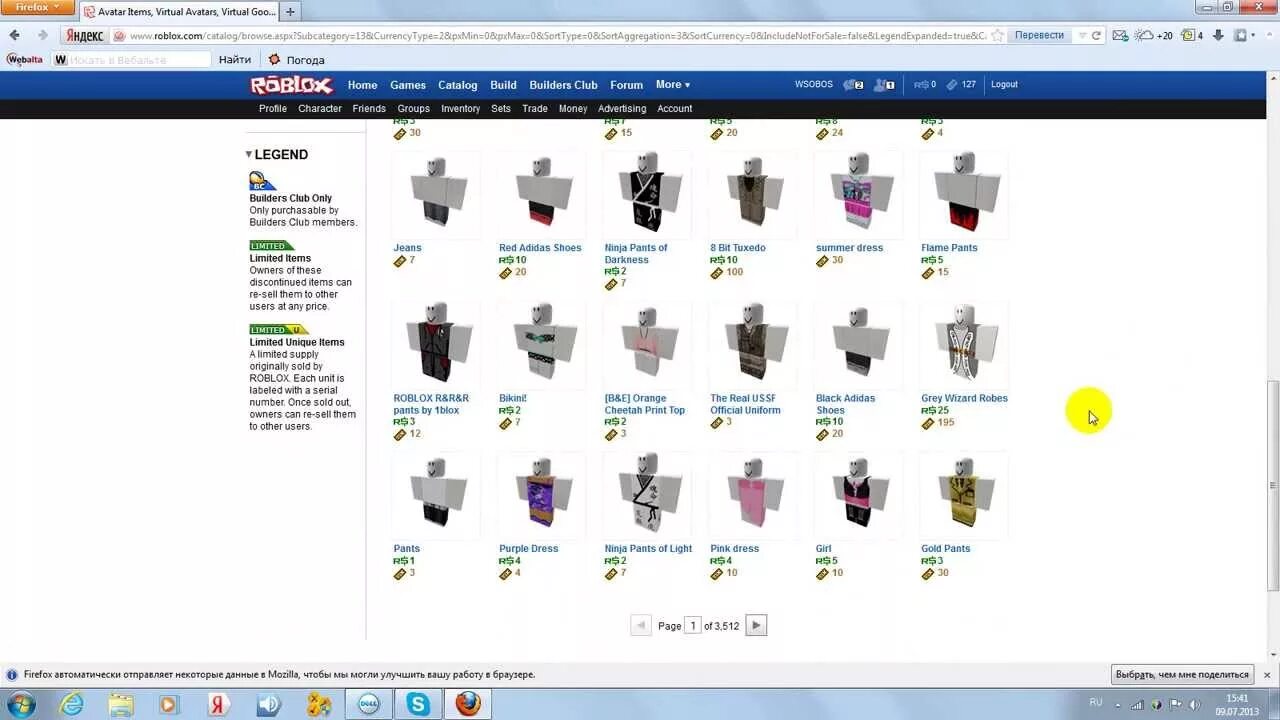The width and height of the screenshot is (1280, 720).
Task: Open the Home menu item
Action: 362,85
